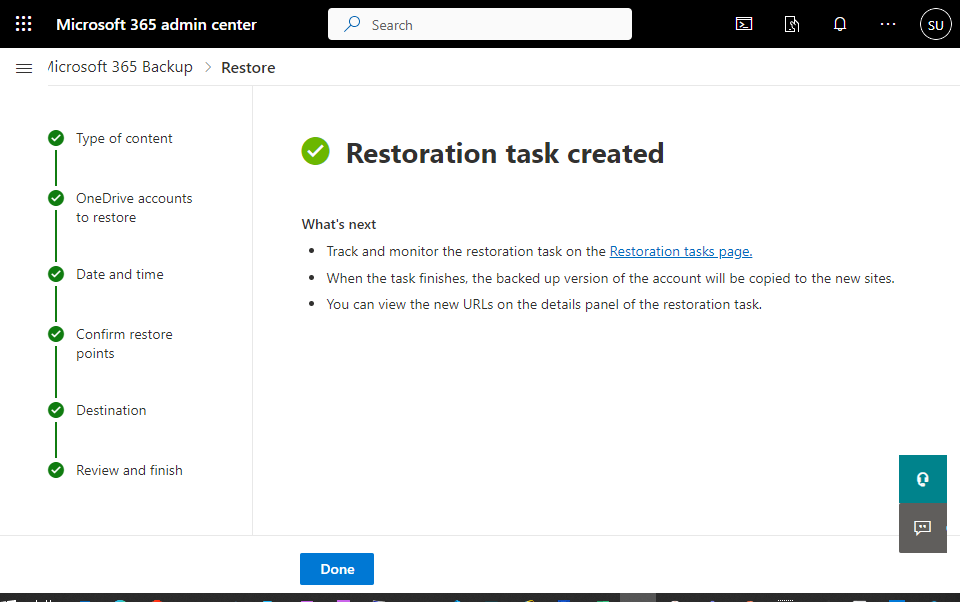Screen dimensions: 960x602
Task: Select the OneDrive accounts to restore step
Action: (x=133, y=208)
